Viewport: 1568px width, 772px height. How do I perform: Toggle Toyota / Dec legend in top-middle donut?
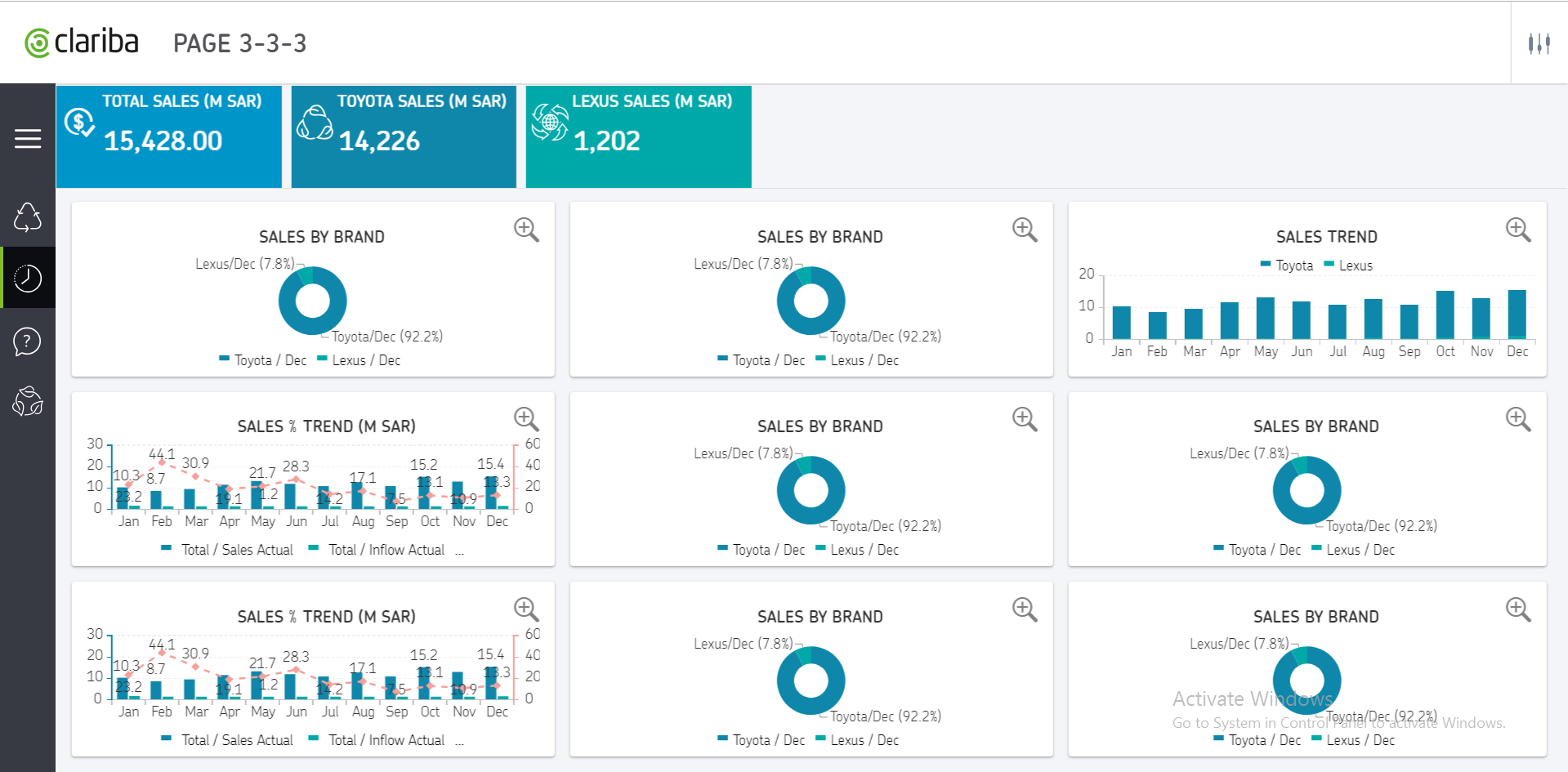pos(762,360)
